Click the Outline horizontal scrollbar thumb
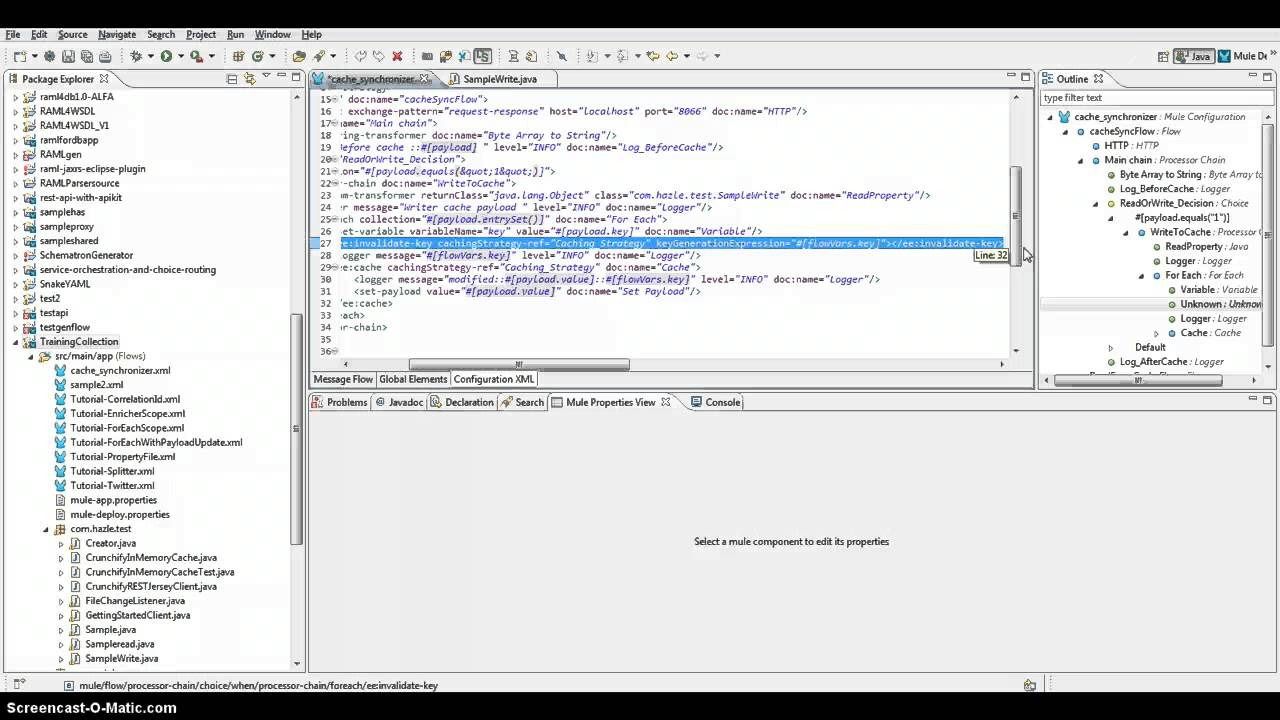This screenshot has width=1280, height=720. pyautogui.click(x=1138, y=380)
